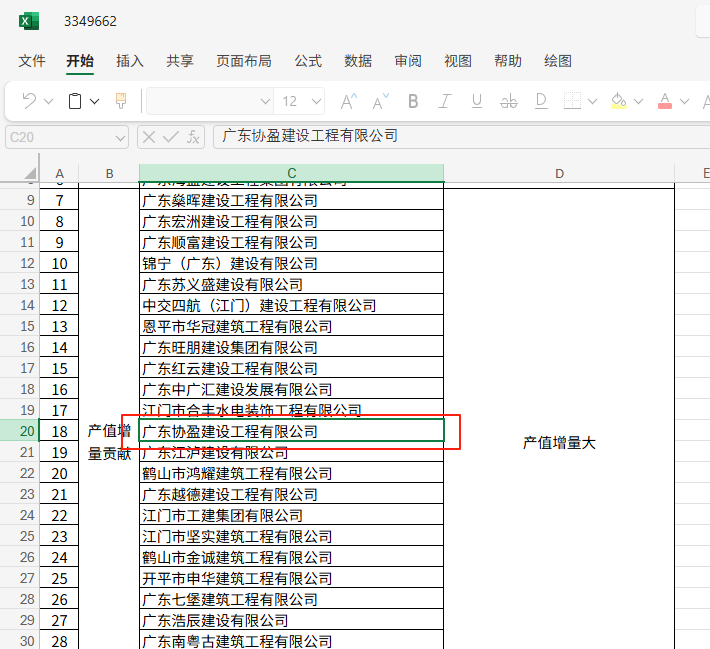Viewport: 710px width, 649px height.
Task: Apply the fill color bucket
Action: point(618,101)
